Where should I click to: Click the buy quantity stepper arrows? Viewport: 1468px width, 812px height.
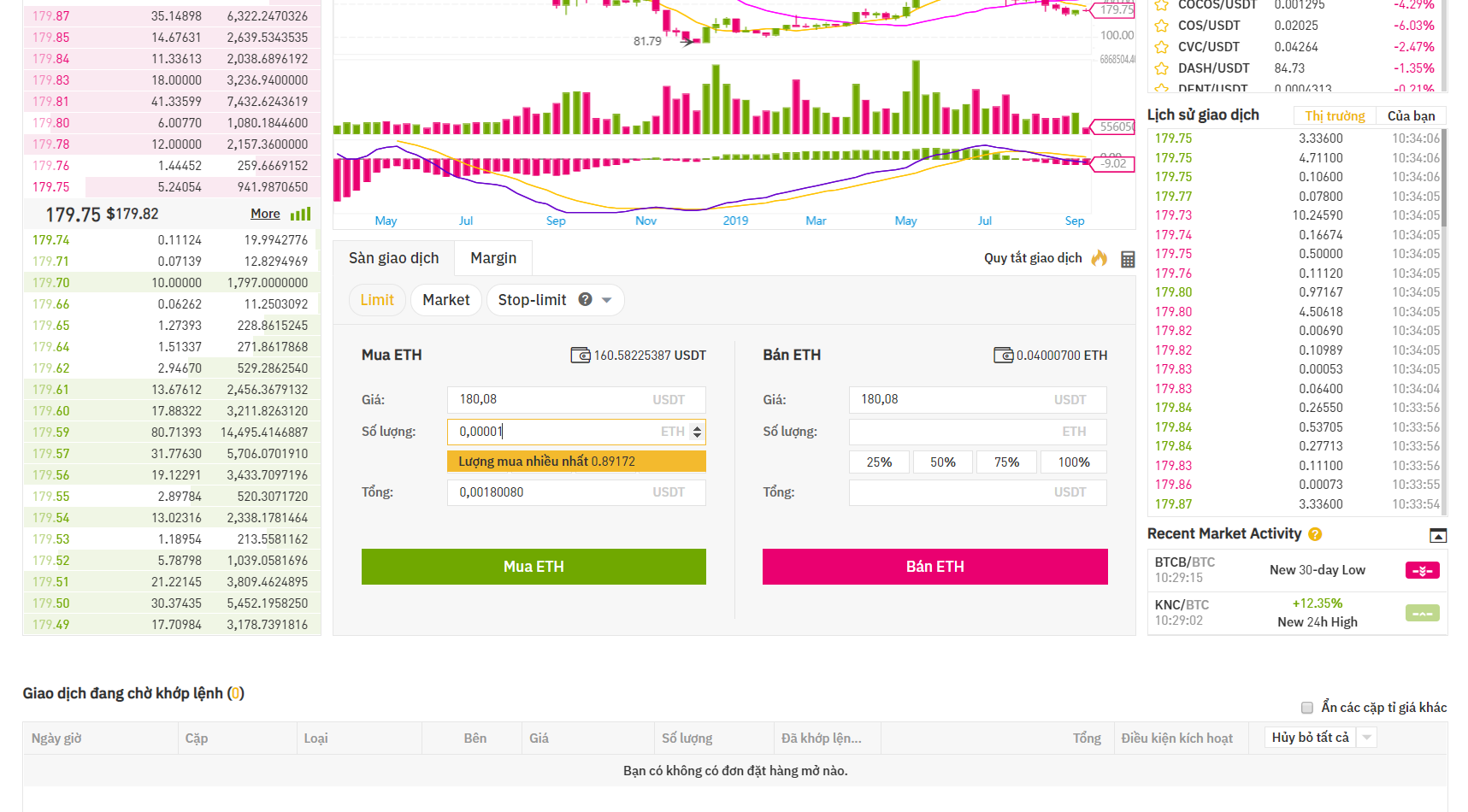[x=697, y=432]
